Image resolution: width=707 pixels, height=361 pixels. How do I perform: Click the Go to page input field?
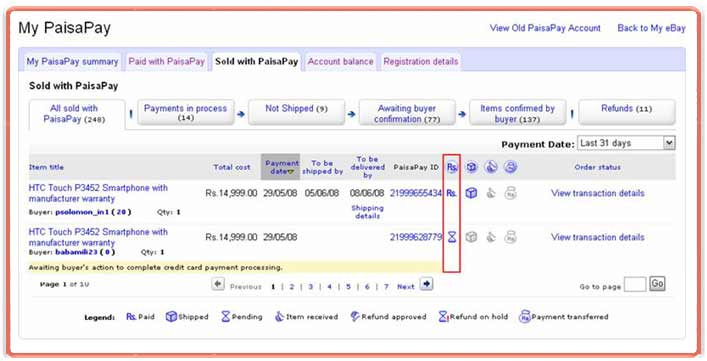coord(635,284)
